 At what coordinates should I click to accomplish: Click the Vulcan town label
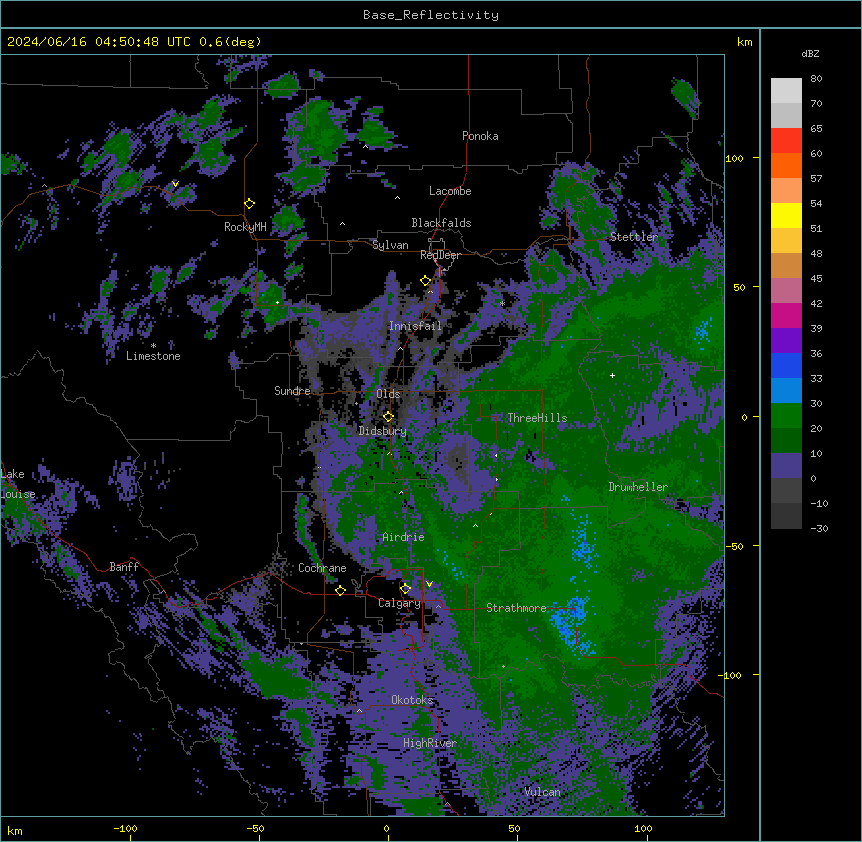(543, 792)
